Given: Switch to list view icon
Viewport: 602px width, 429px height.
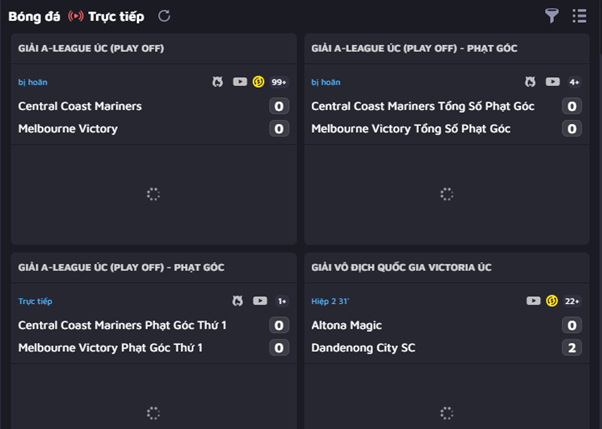Looking at the screenshot, I should click(579, 16).
